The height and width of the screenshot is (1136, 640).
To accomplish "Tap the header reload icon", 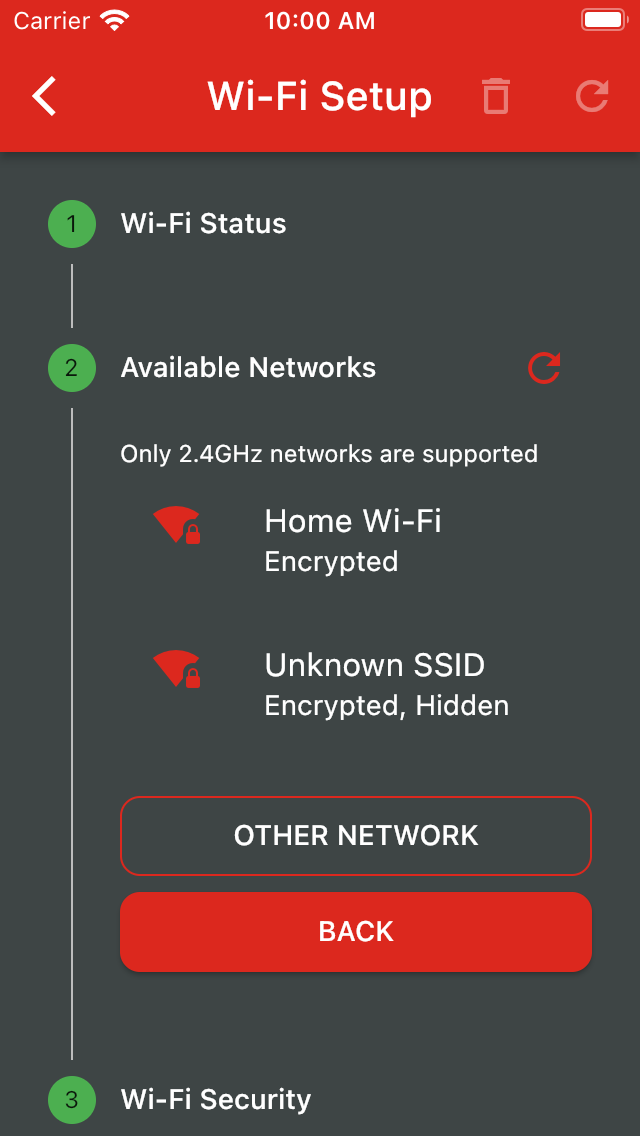I will tap(592, 97).
